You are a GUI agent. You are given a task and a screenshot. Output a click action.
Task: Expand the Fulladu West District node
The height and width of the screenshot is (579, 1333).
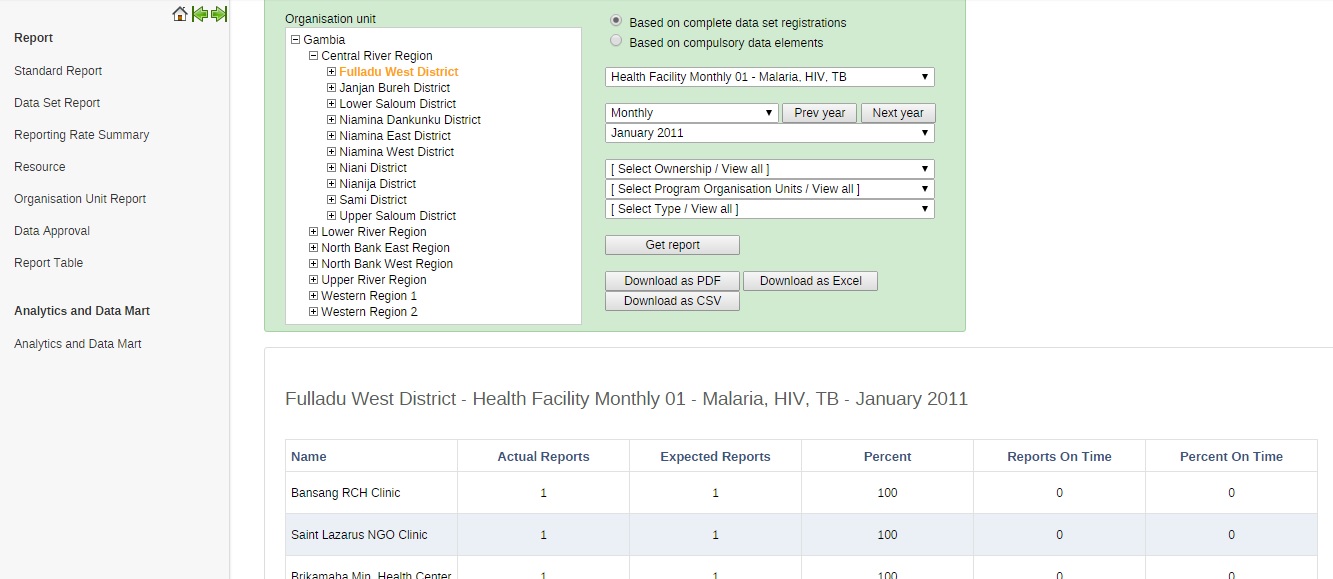point(331,72)
